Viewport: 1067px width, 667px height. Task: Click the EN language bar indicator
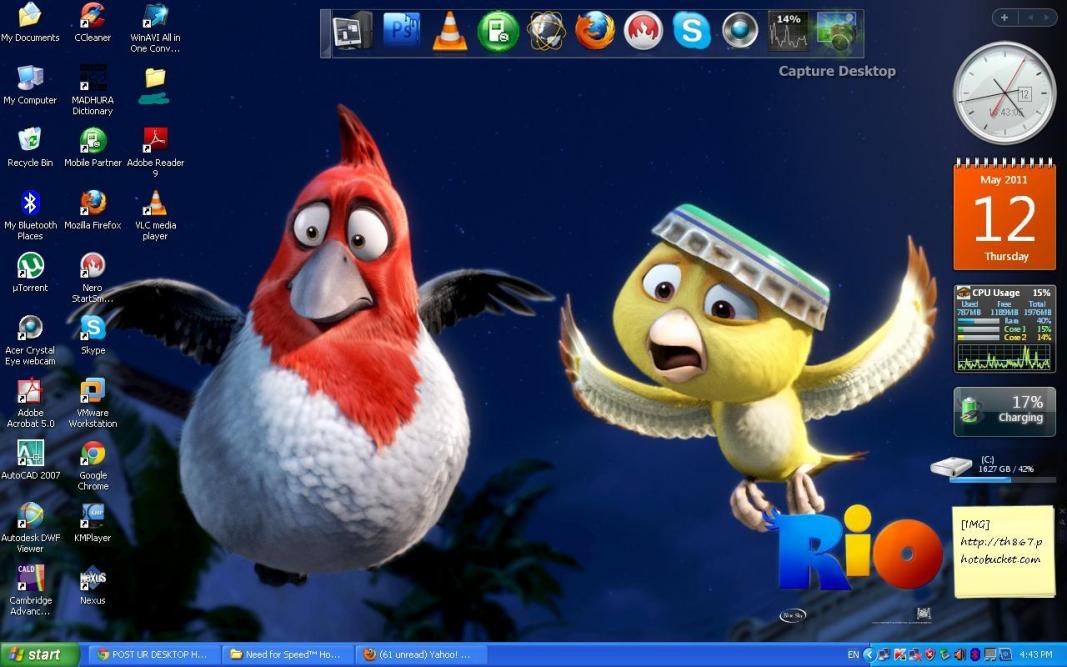853,655
